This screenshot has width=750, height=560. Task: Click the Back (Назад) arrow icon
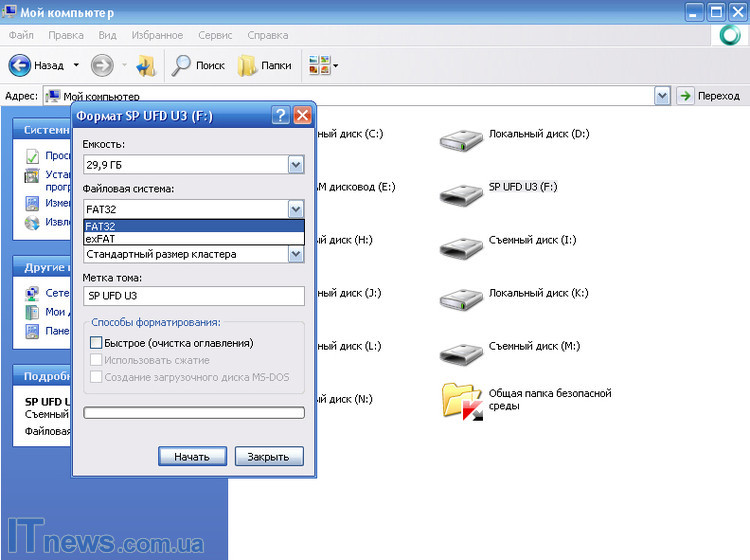click(x=20, y=66)
